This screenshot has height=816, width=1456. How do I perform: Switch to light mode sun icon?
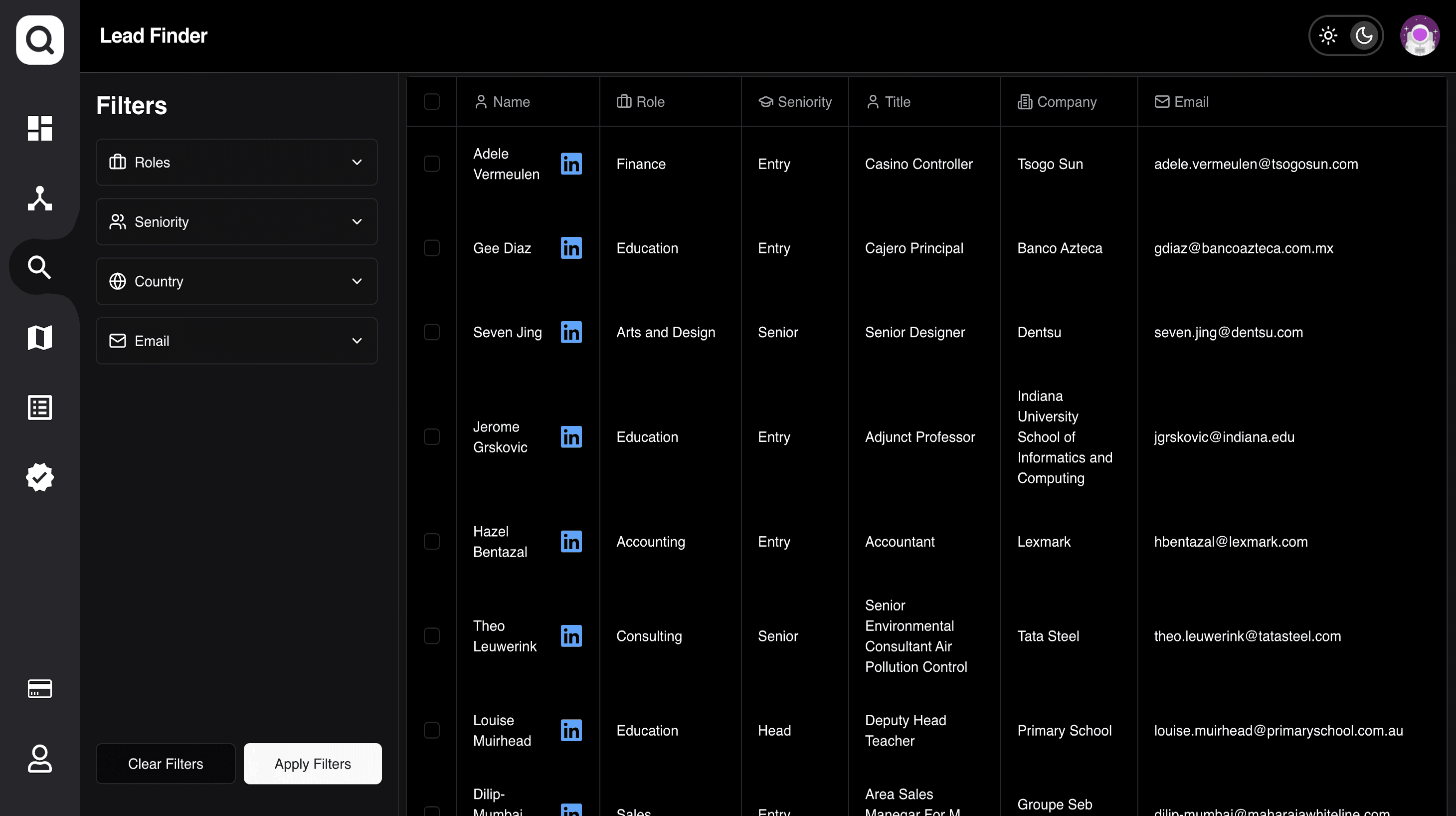(x=1328, y=35)
